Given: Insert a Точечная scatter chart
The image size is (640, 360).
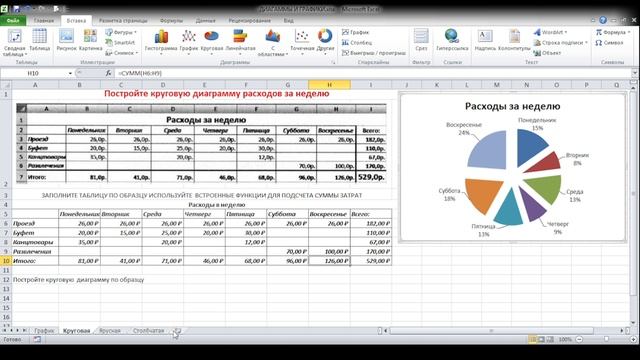Looking at the screenshot, I should click(x=302, y=42).
